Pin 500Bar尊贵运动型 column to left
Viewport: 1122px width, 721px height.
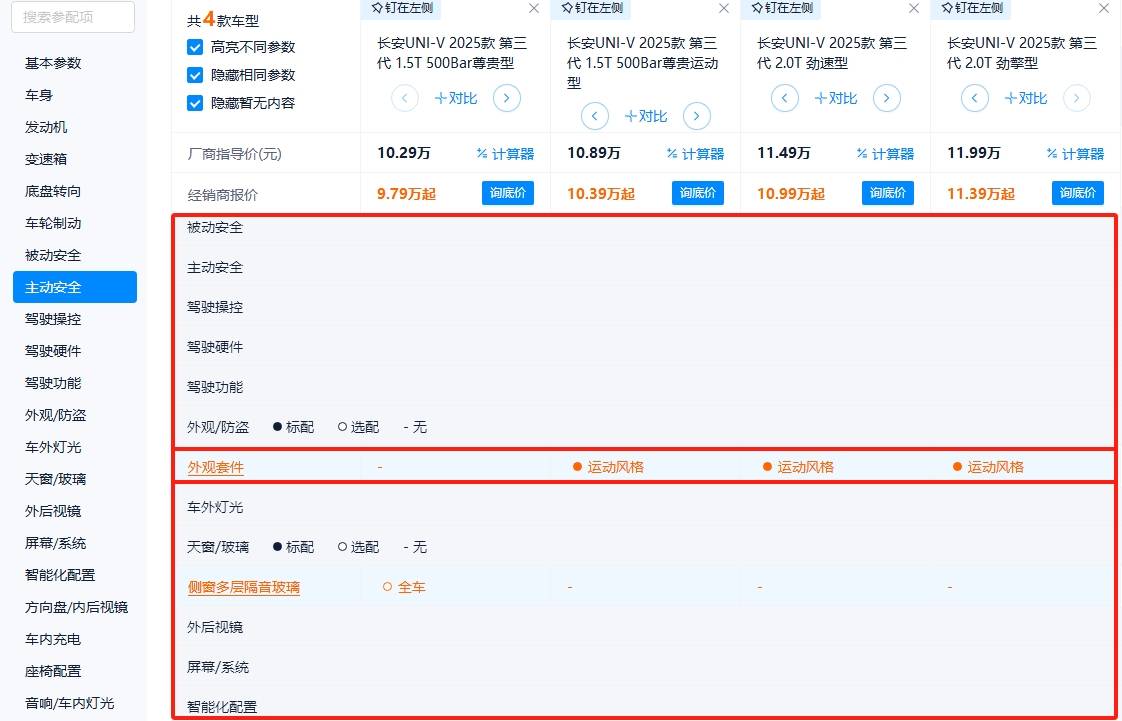tap(592, 9)
